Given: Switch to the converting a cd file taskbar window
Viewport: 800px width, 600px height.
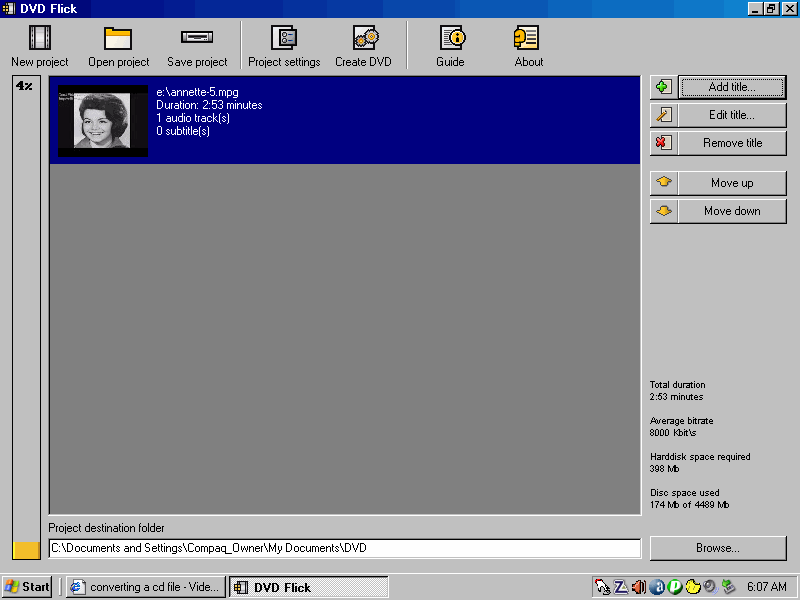Looking at the screenshot, I should (145, 587).
